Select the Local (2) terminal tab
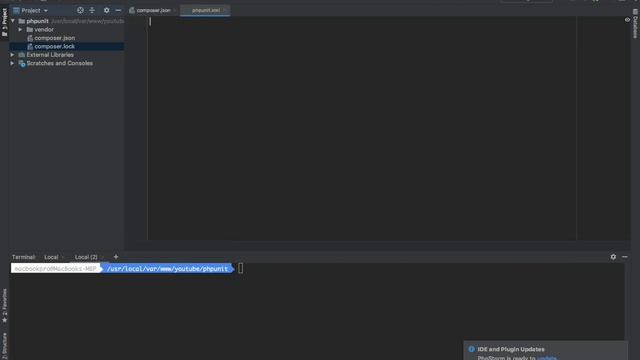The image size is (640, 360). click(x=86, y=257)
